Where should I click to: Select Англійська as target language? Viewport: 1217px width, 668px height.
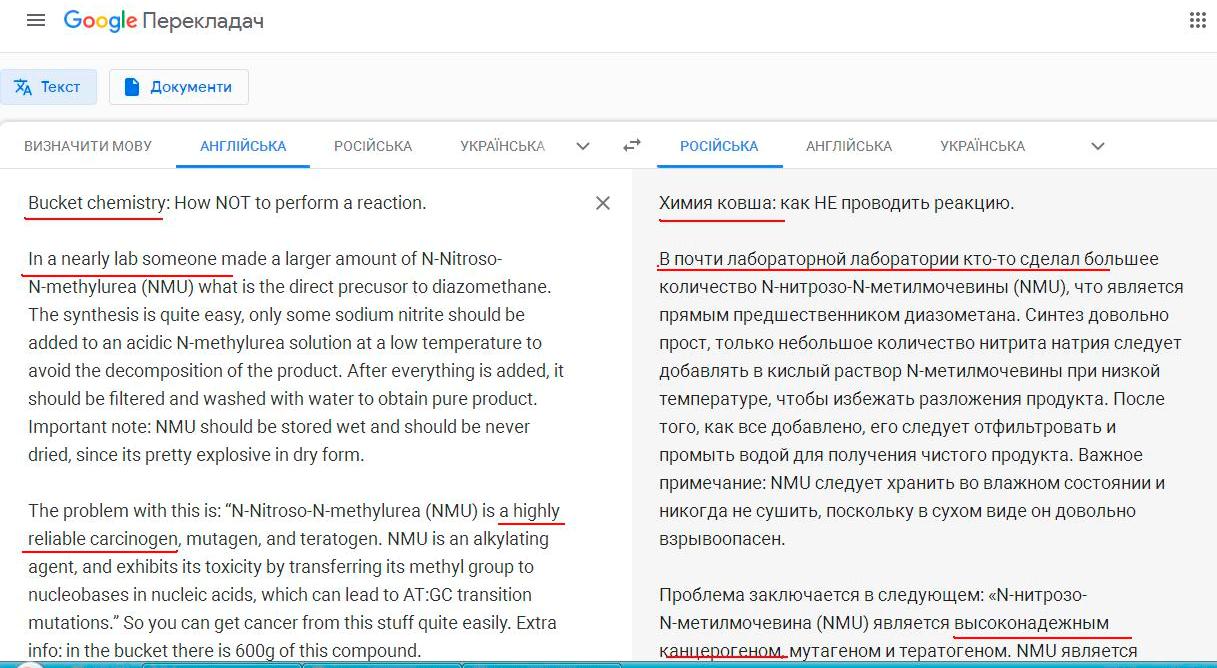click(x=848, y=146)
